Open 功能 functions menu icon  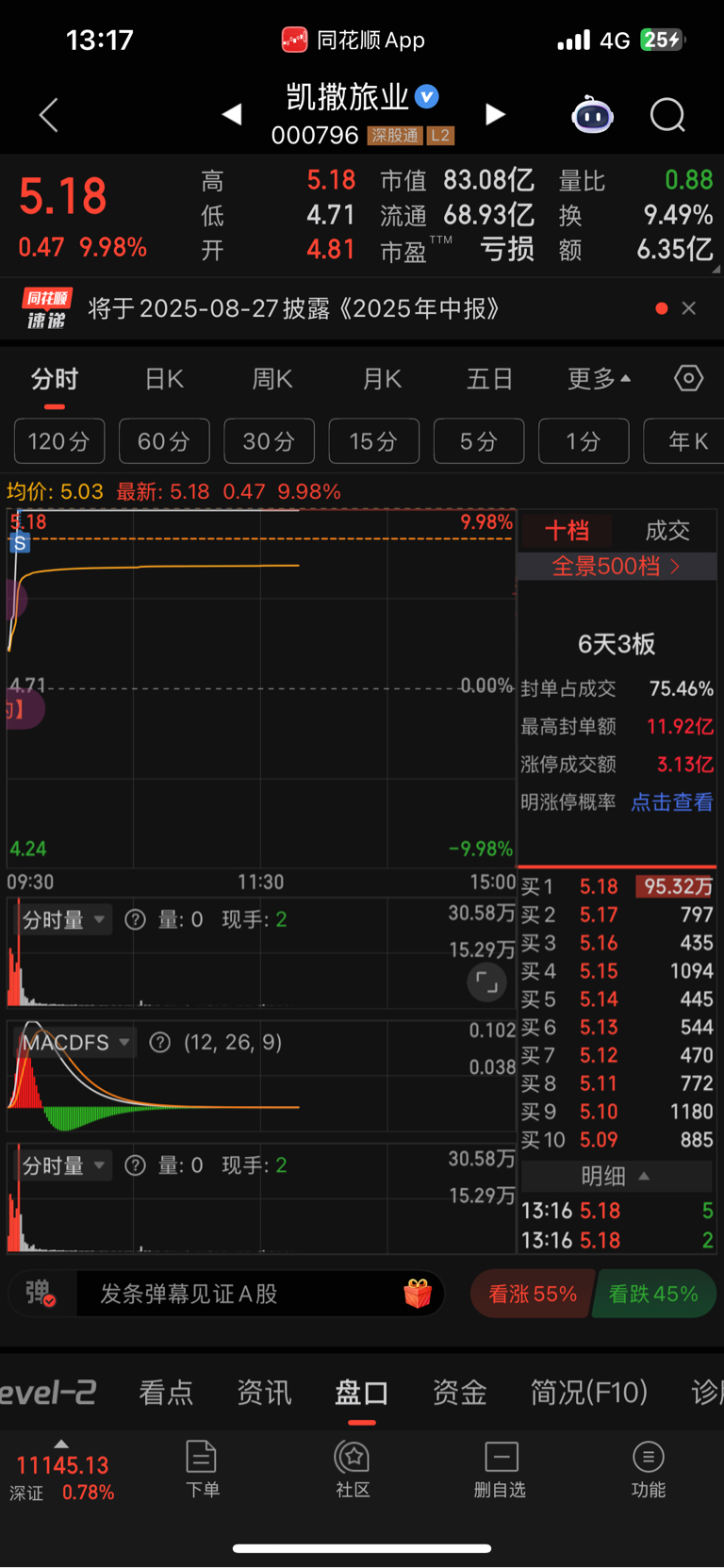click(649, 1469)
